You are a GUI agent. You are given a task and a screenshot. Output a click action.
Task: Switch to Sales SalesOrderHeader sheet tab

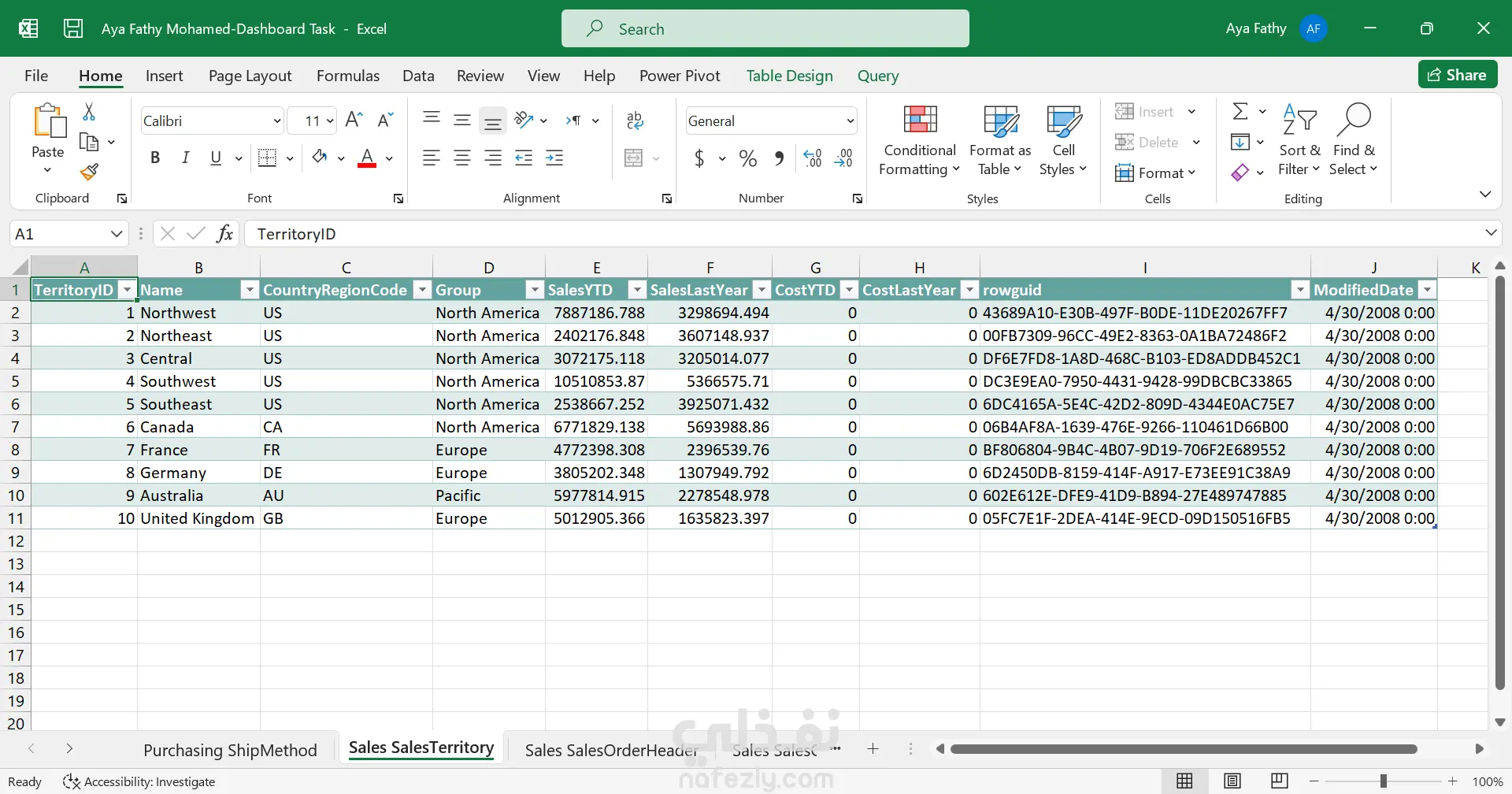click(611, 750)
